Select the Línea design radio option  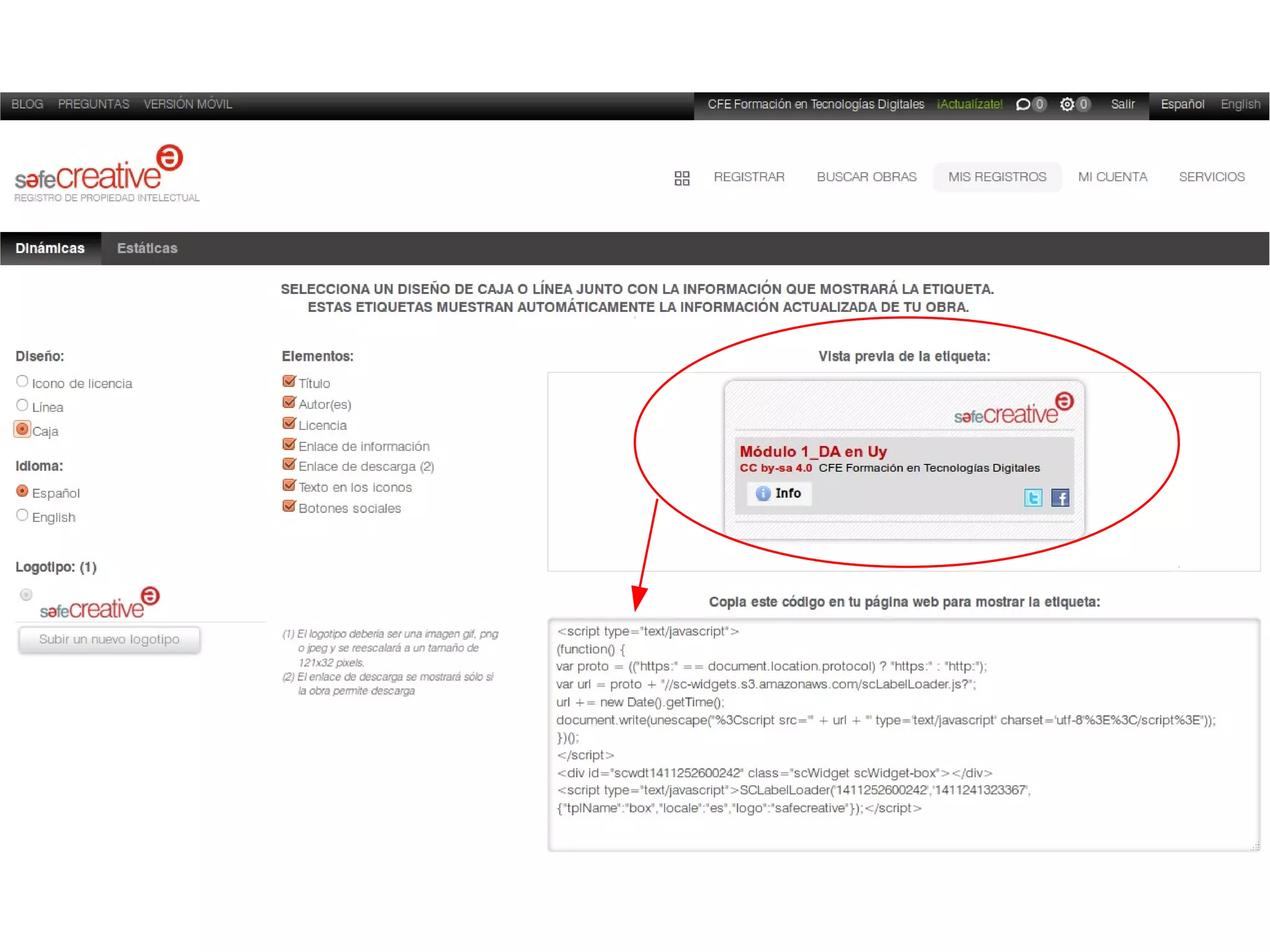(22, 405)
